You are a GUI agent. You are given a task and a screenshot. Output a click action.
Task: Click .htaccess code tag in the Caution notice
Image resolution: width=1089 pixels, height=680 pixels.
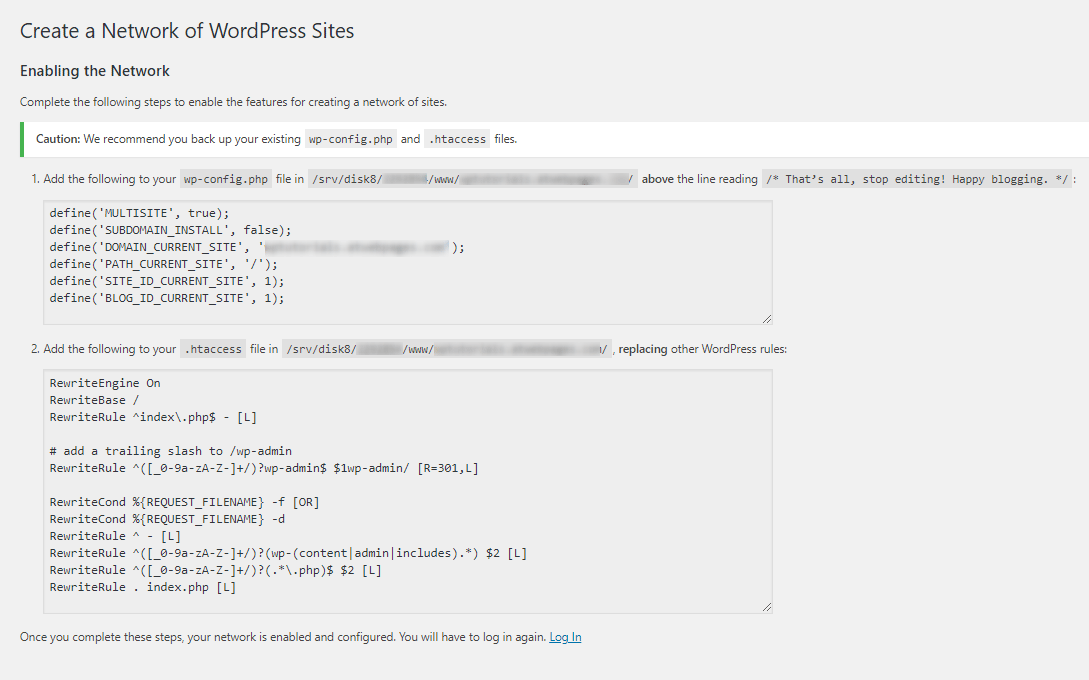click(457, 139)
